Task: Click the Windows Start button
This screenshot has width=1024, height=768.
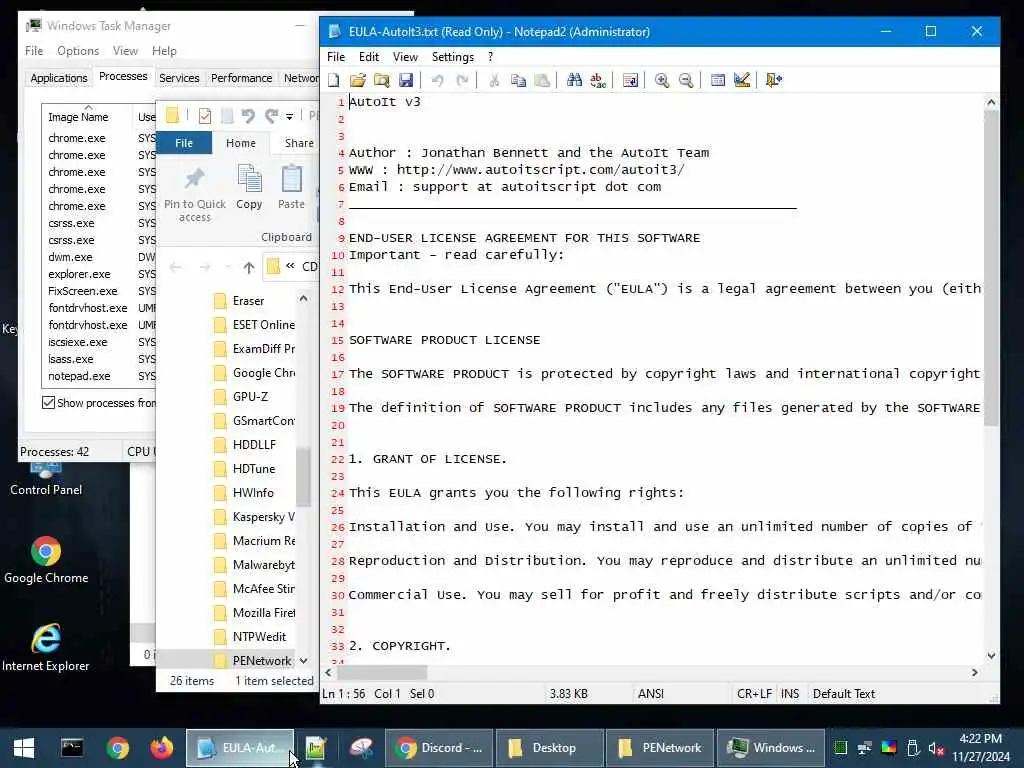Action: [24, 748]
